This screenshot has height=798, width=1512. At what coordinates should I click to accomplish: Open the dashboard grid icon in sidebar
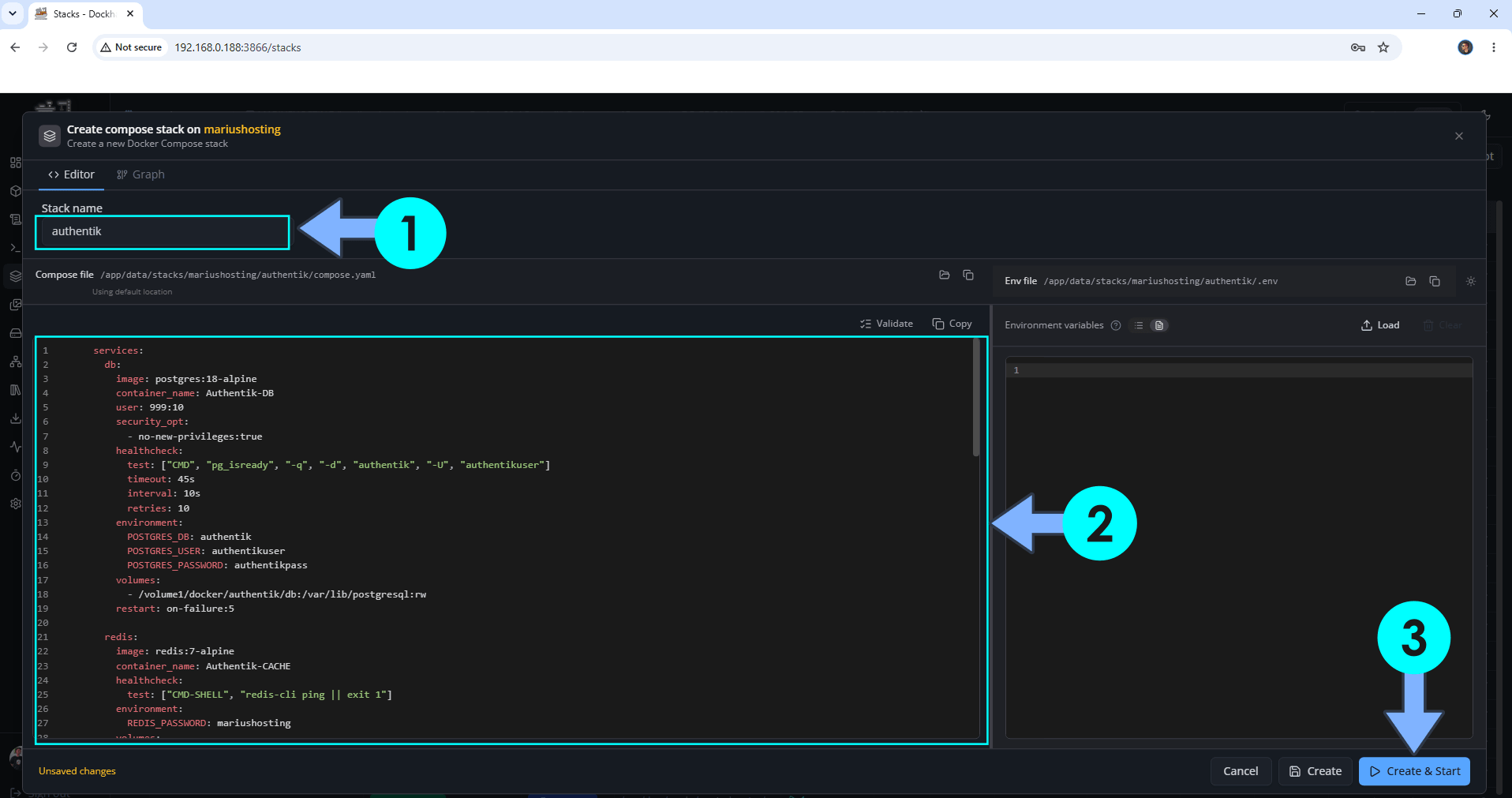pyautogui.click(x=15, y=163)
